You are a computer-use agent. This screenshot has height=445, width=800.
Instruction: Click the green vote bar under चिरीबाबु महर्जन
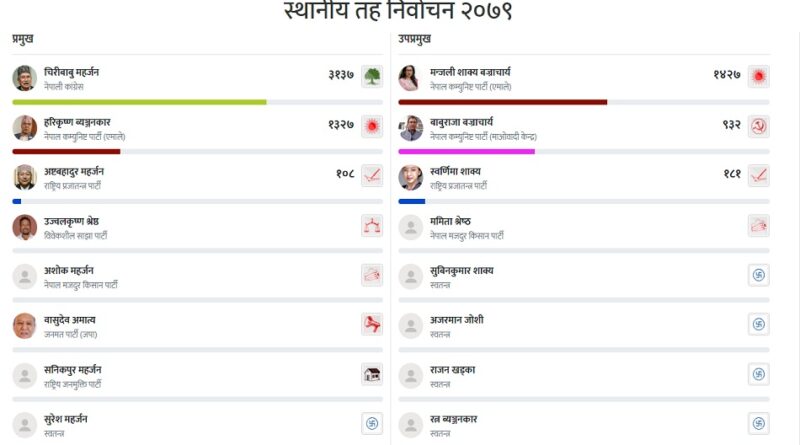[139, 102]
